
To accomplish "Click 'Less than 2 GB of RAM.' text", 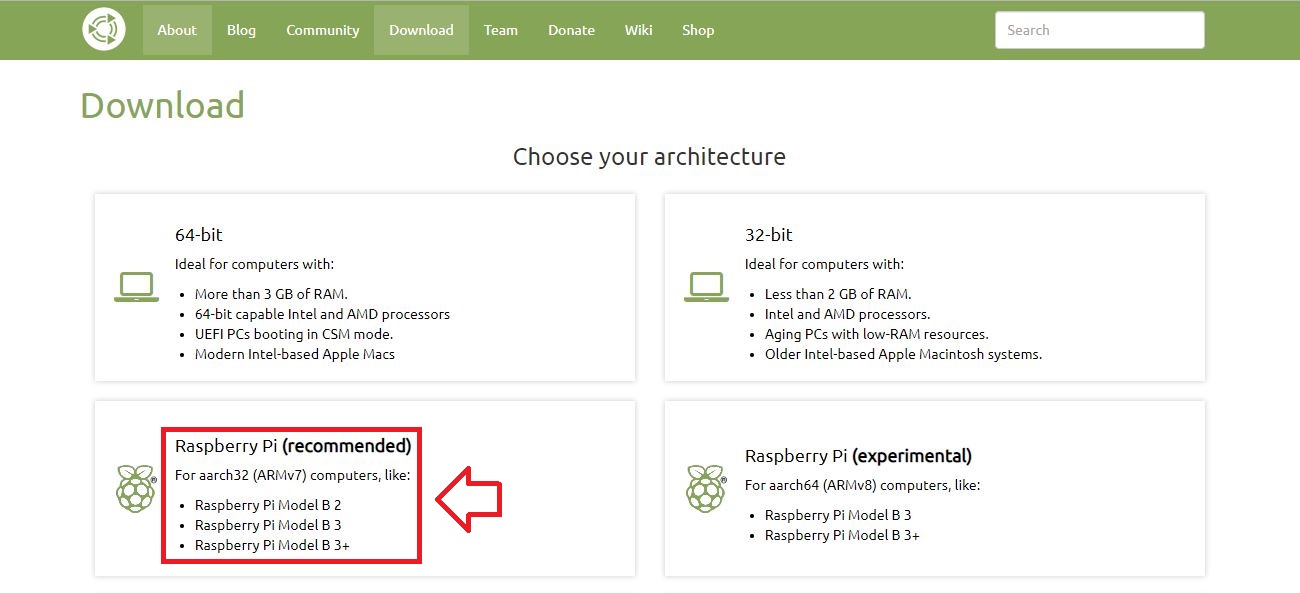I will (x=838, y=294).
